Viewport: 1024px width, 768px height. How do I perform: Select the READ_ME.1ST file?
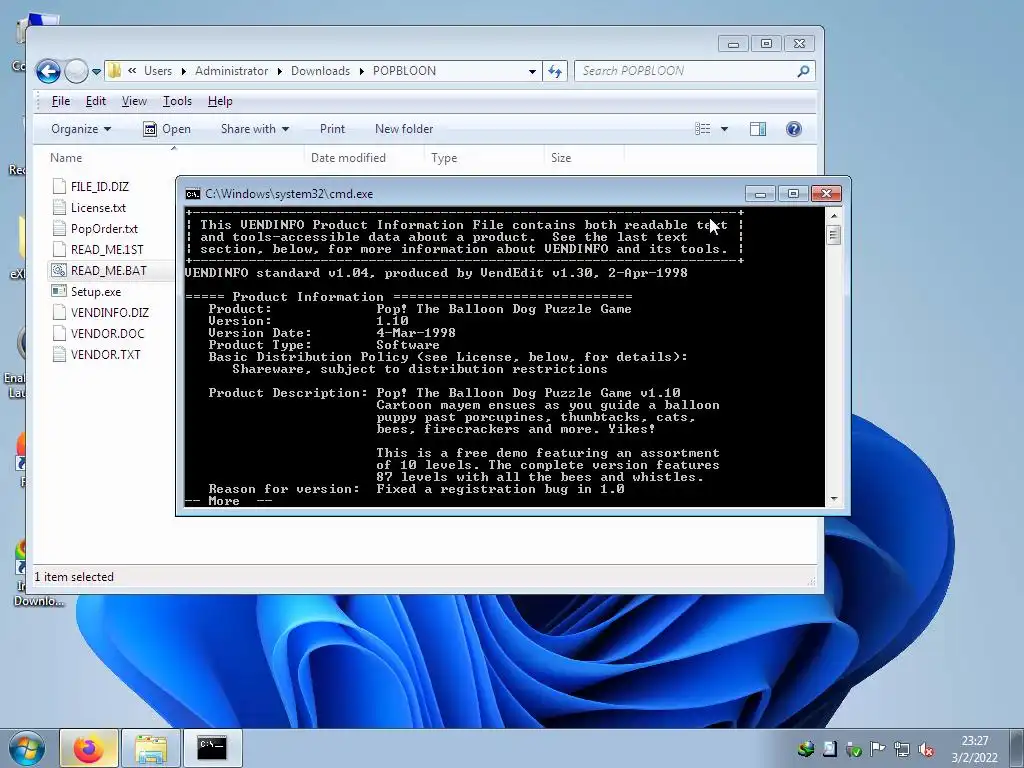[x=107, y=249]
